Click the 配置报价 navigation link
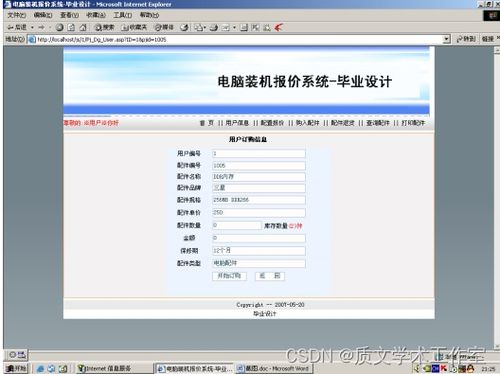500x374 pixels. point(272,123)
